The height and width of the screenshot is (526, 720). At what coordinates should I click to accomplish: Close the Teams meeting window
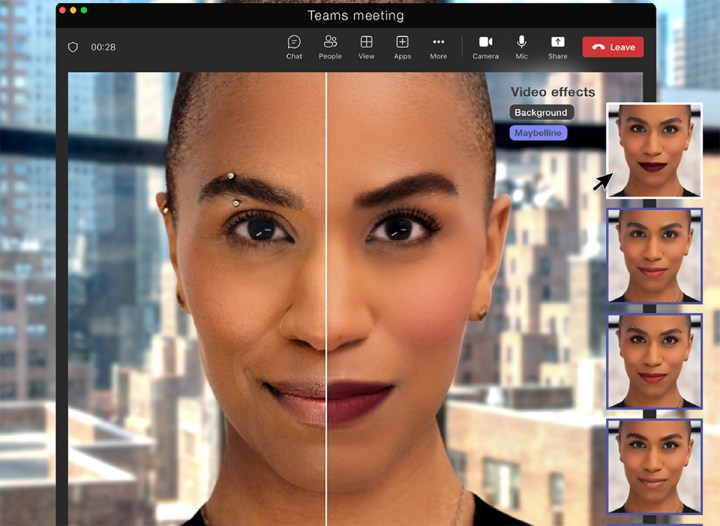[x=62, y=10]
